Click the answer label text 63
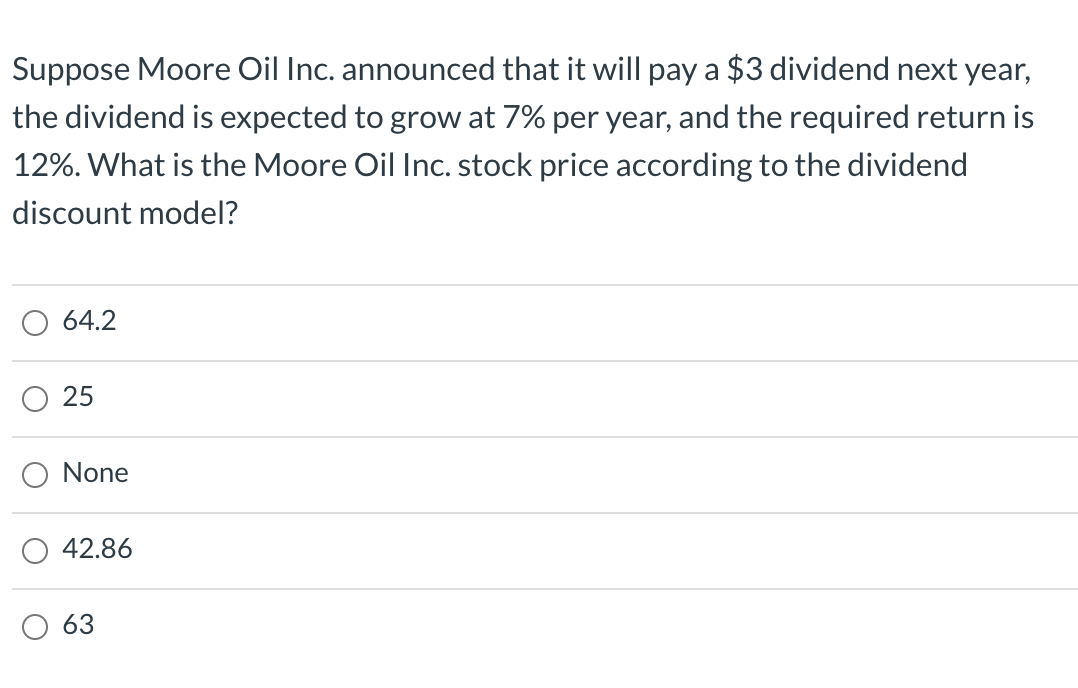The width and height of the screenshot is (1078, 688). [x=80, y=625]
